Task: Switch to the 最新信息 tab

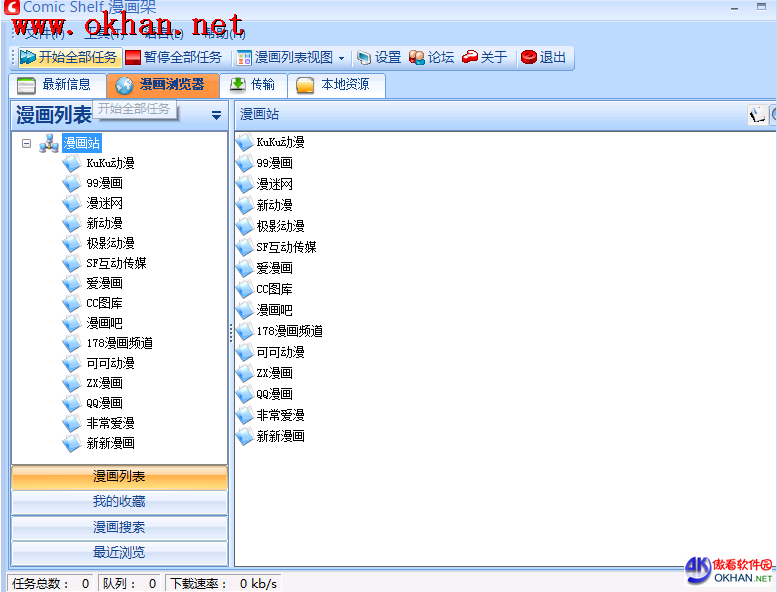Action: (x=57, y=85)
